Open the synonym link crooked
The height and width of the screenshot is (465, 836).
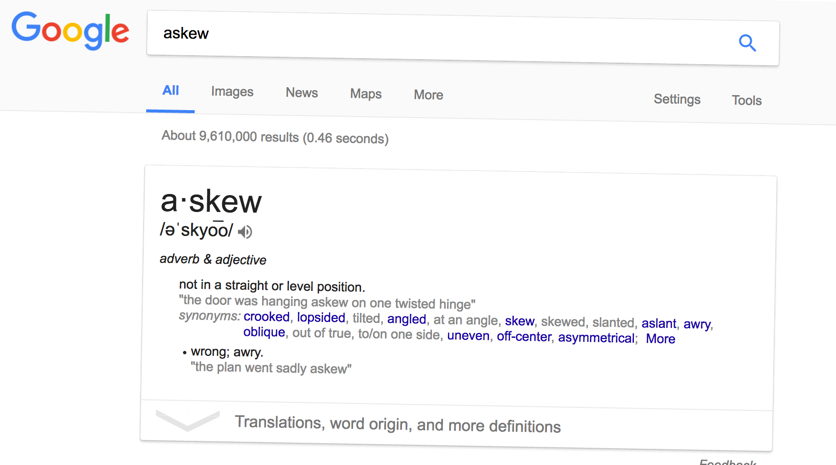pos(267,317)
